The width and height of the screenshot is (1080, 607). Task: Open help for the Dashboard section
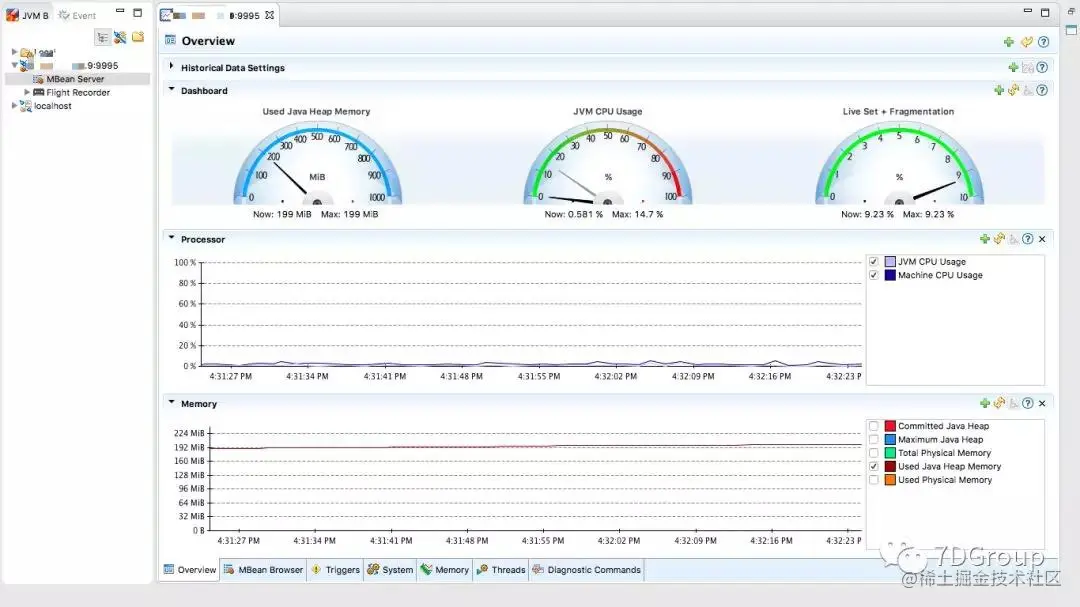pos(1042,90)
